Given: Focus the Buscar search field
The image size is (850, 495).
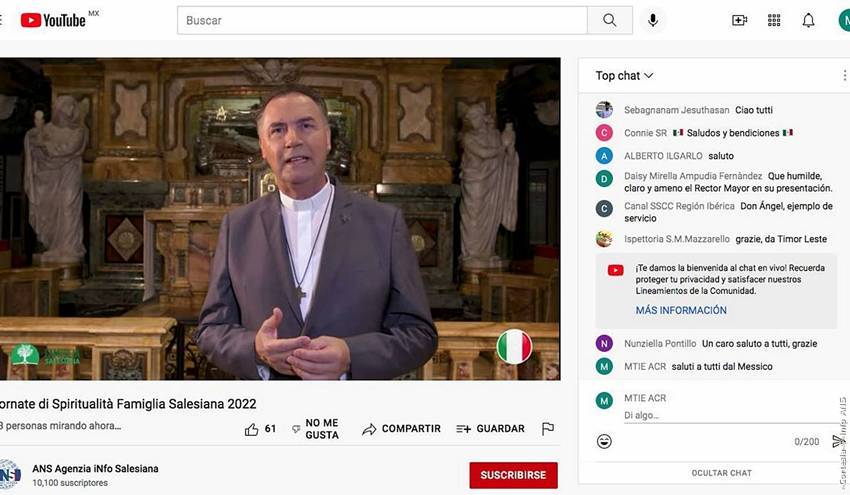Looking at the screenshot, I should pos(382,21).
